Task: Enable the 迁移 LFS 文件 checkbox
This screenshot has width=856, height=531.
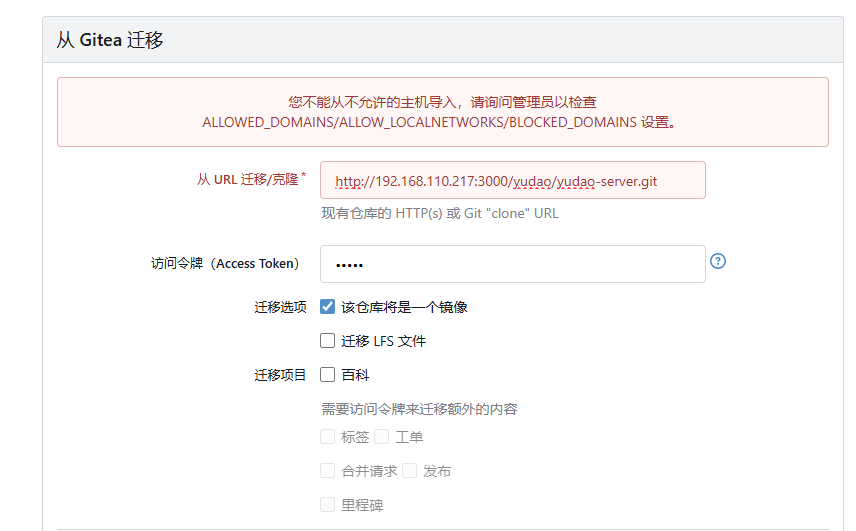Action: (328, 341)
